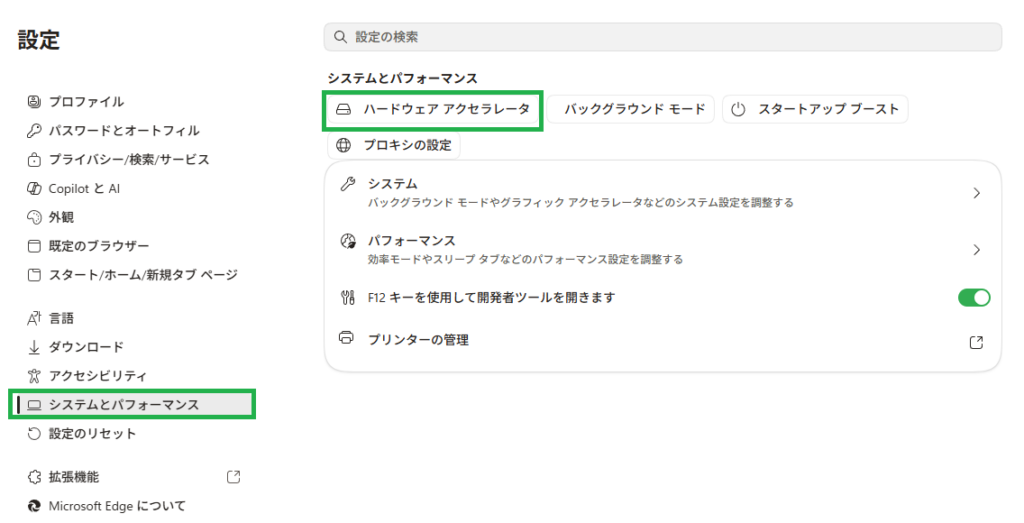The image size is (1024, 523).
Task: Click the power icon on スタートアップ ブースト
Action: pos(738,109)
